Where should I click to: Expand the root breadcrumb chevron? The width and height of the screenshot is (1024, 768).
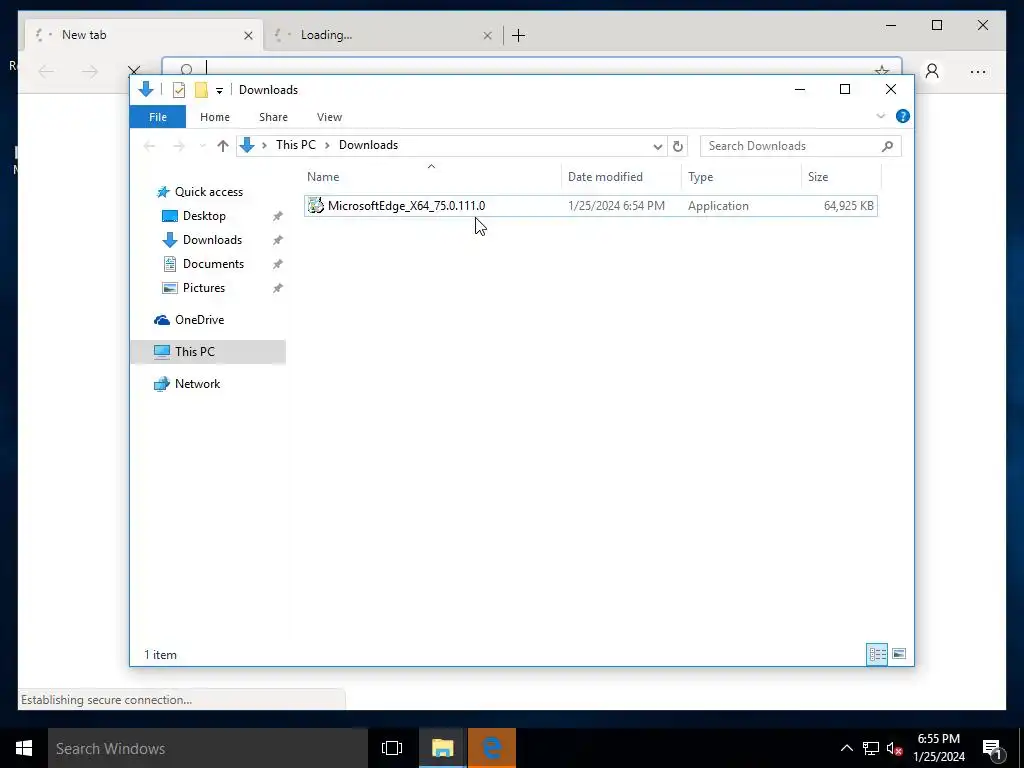(264, 146)
